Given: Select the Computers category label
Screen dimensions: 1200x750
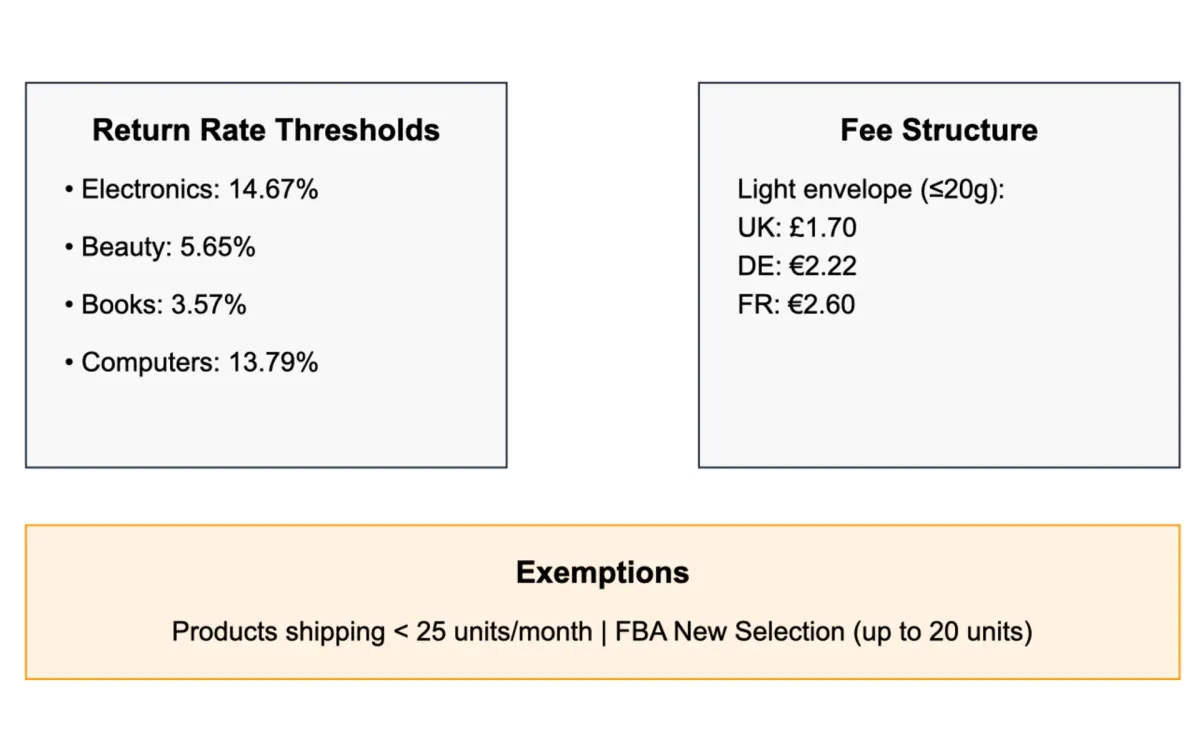Looking at the screenshot, I should coord(148,362).
